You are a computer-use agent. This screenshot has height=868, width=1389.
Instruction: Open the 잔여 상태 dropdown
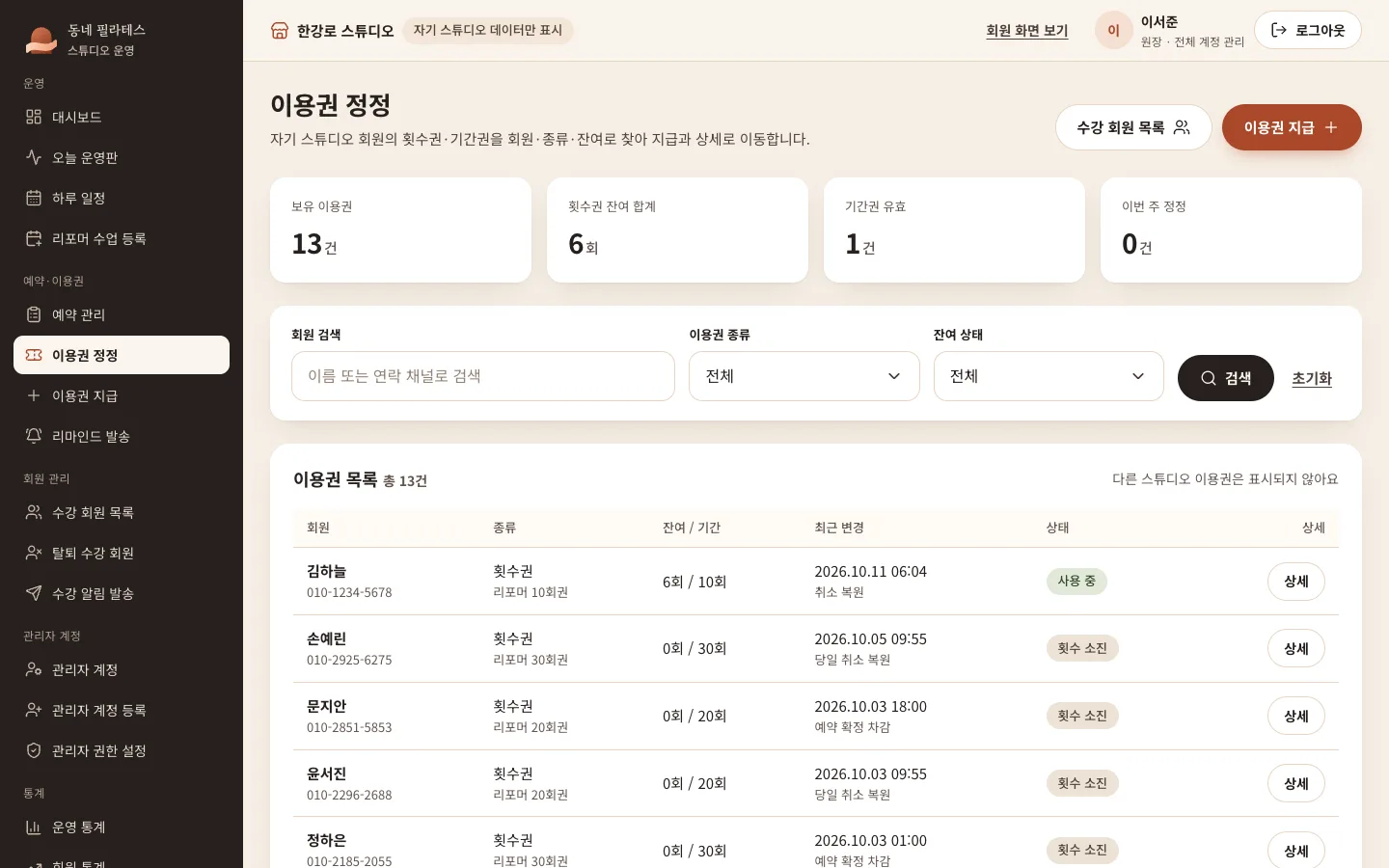(x=1049, y=376)
